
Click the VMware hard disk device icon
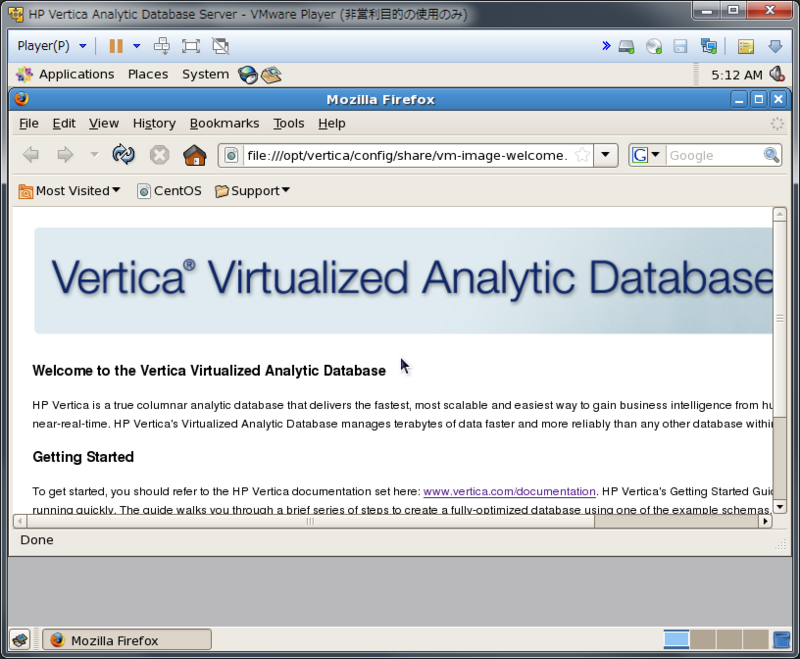point(626,47)
